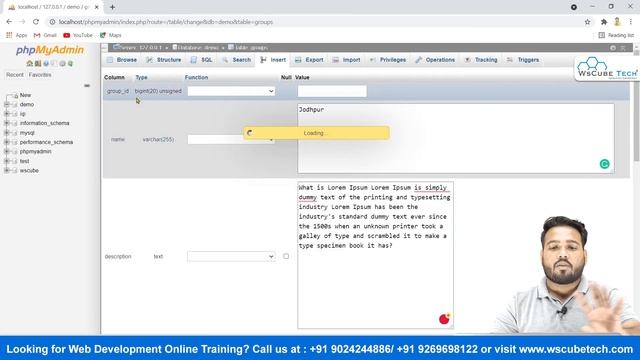640x360 pixels.
Task: Toggle the Null checkbox for description
Action: coord(286,256)
